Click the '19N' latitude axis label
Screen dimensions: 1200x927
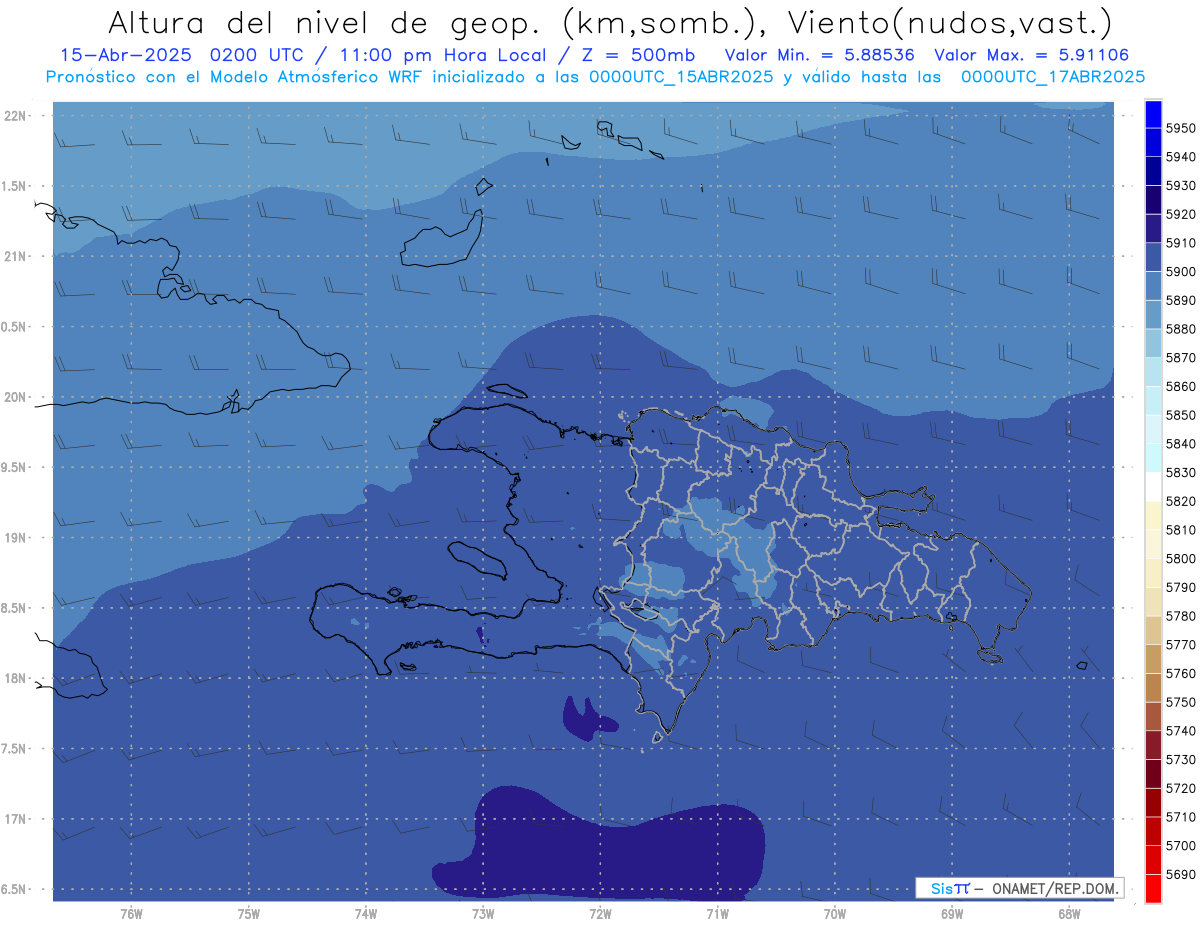pos(16,538)
